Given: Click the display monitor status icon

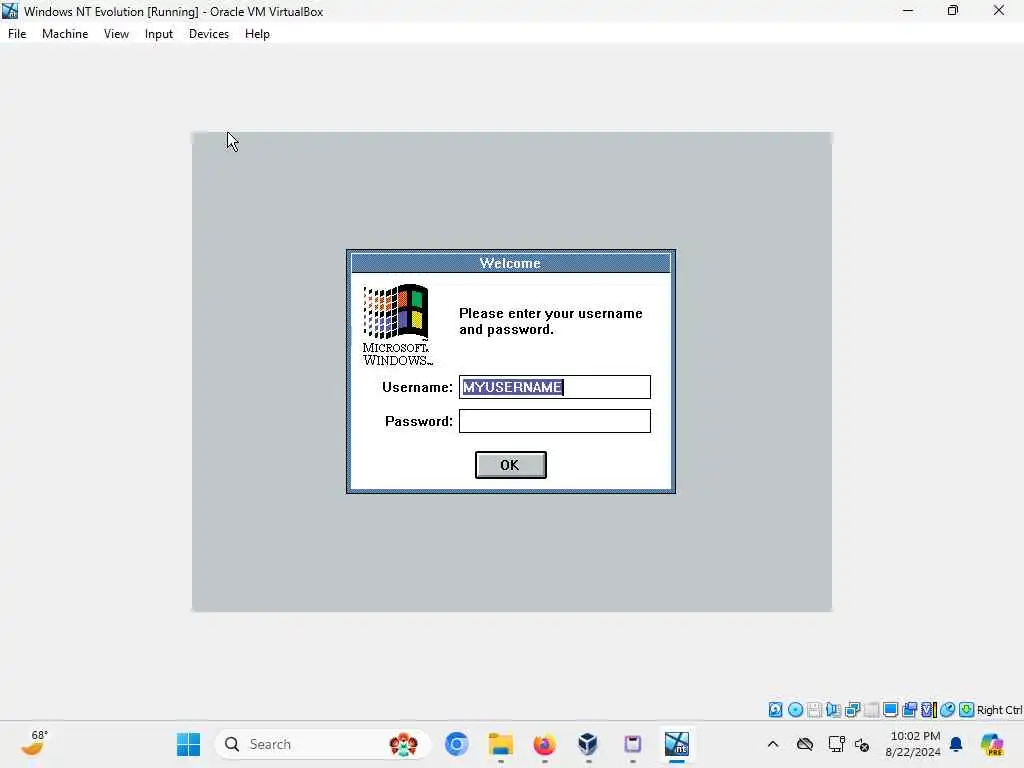Looking at the screenshot, I should (890, 710).
